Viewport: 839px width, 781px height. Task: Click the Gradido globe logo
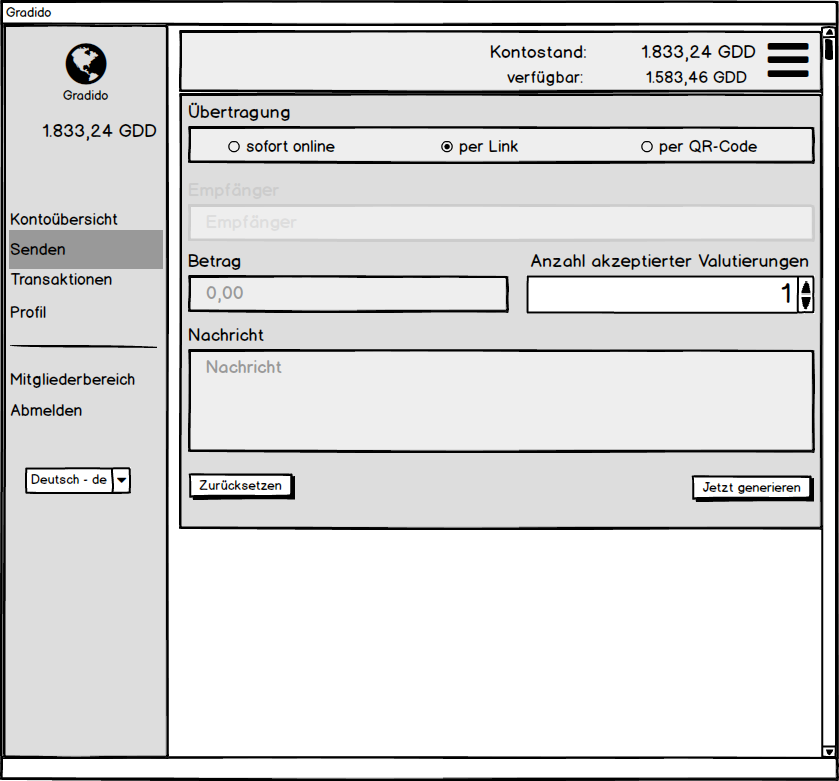point(85,62)
